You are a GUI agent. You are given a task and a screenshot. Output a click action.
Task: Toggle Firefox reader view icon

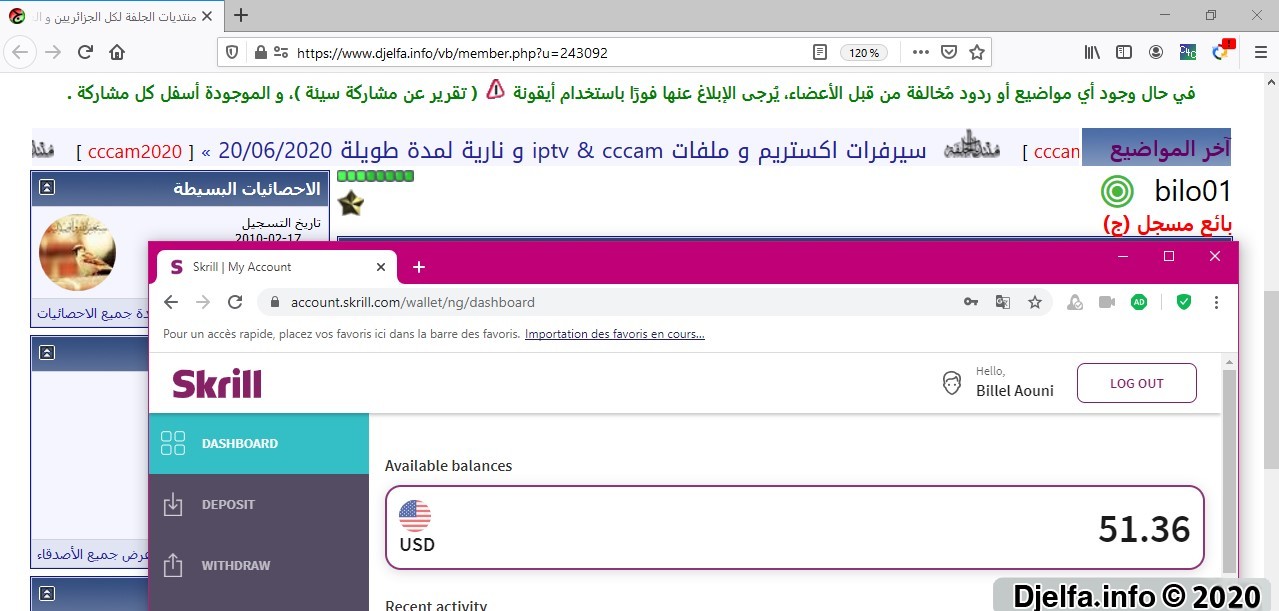(x=820, y=52)
